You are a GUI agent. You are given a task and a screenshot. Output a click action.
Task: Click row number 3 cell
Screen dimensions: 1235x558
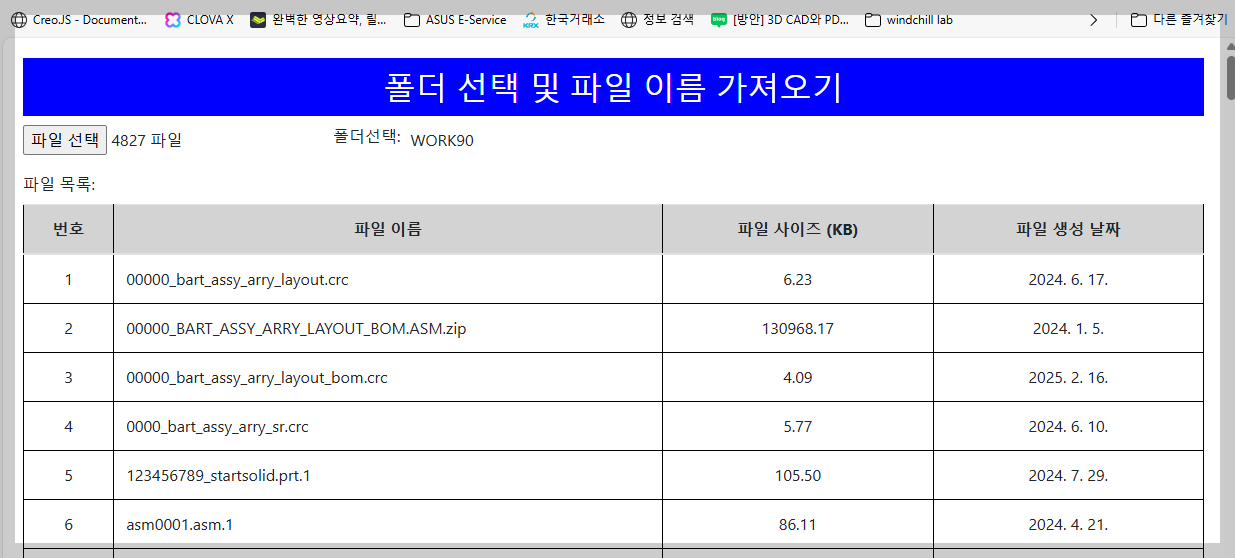68,378
